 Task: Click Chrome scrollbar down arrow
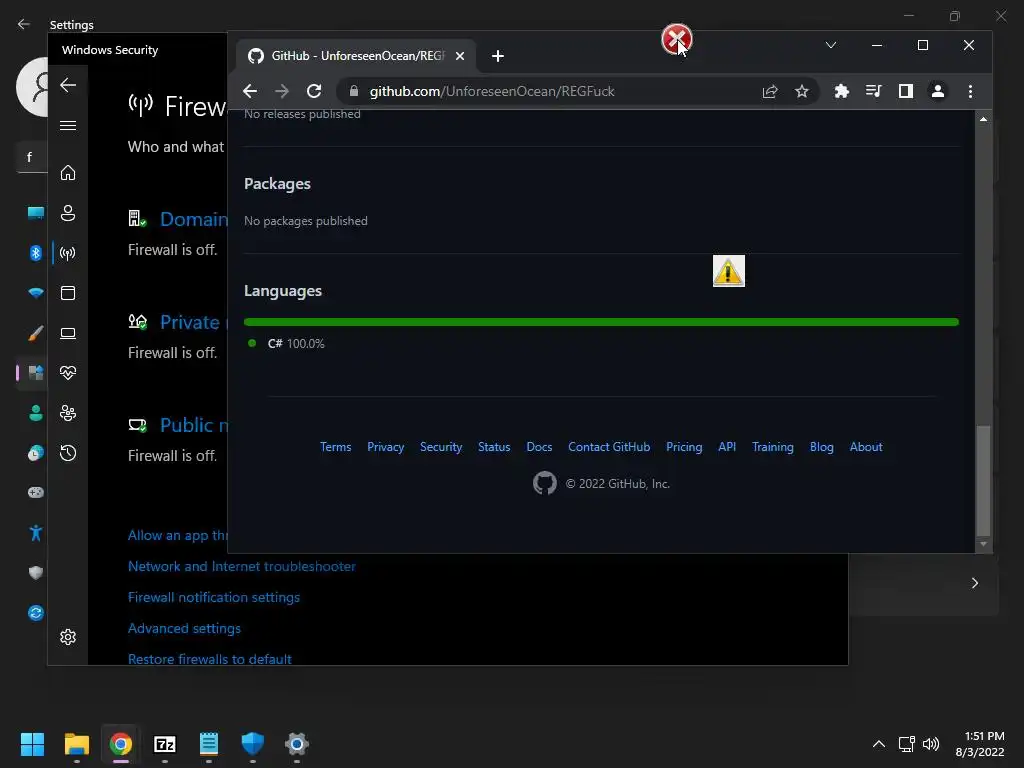pos(983,544)
